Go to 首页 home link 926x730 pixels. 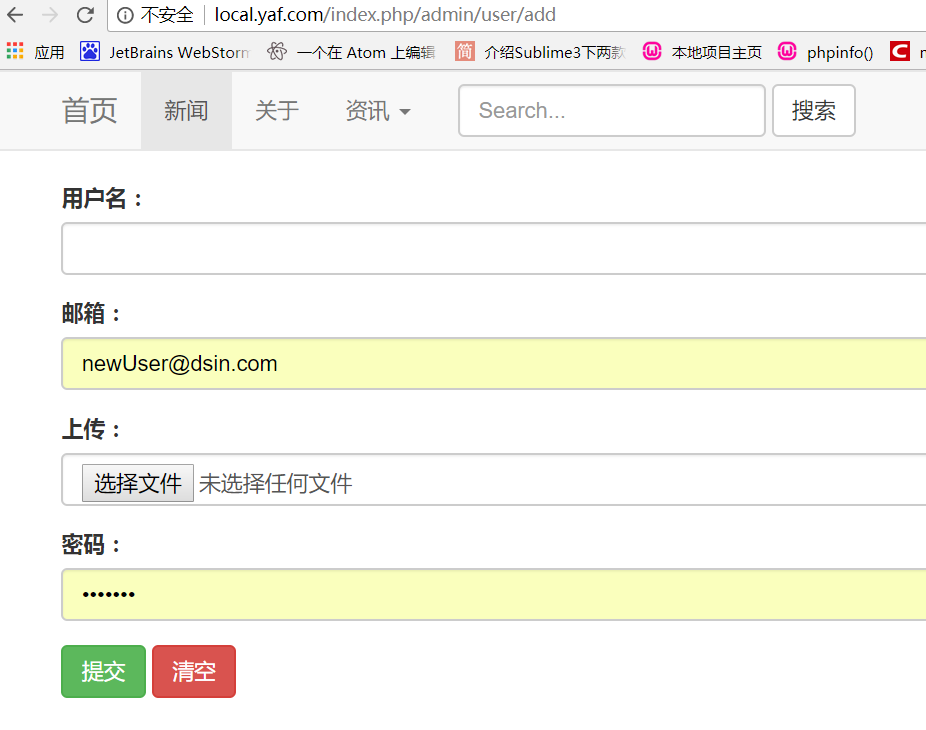pos(90,111)
